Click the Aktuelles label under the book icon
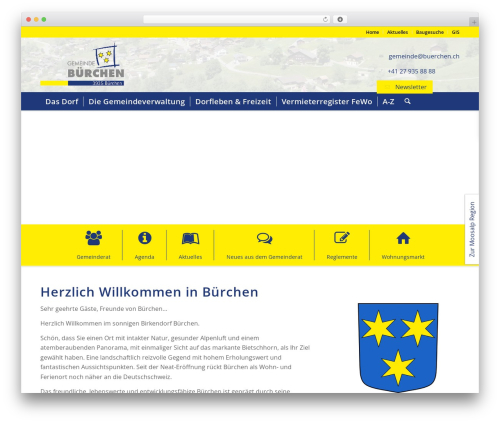500x423 pixels. click(190, 257)
